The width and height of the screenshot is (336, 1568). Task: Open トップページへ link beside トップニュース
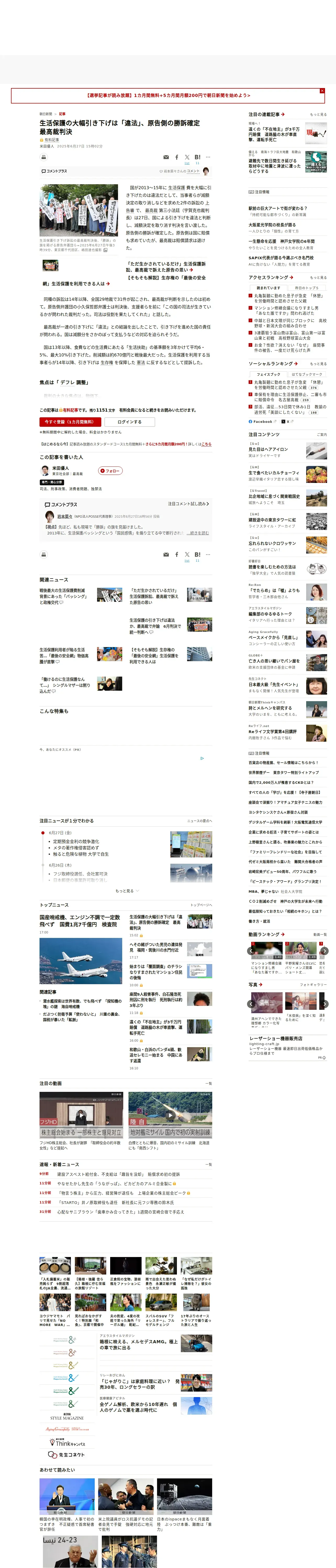pos(201,905)
